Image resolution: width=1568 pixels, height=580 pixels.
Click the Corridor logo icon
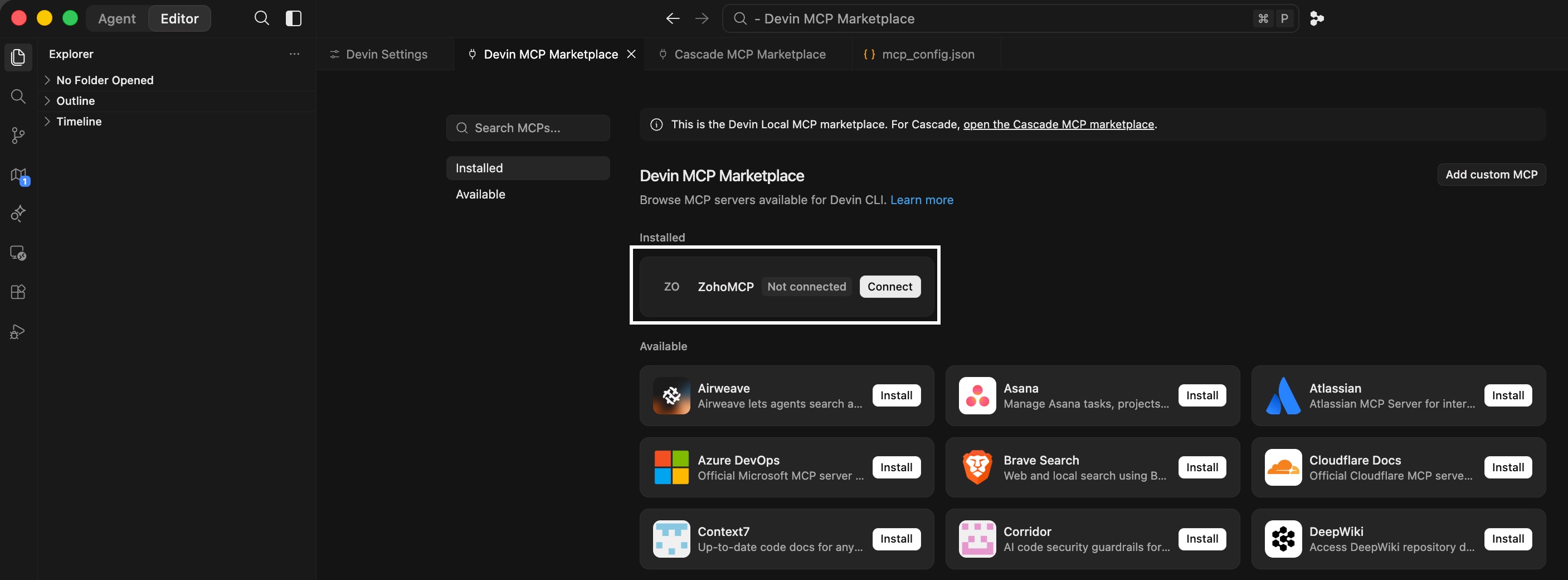click(977, 539)
